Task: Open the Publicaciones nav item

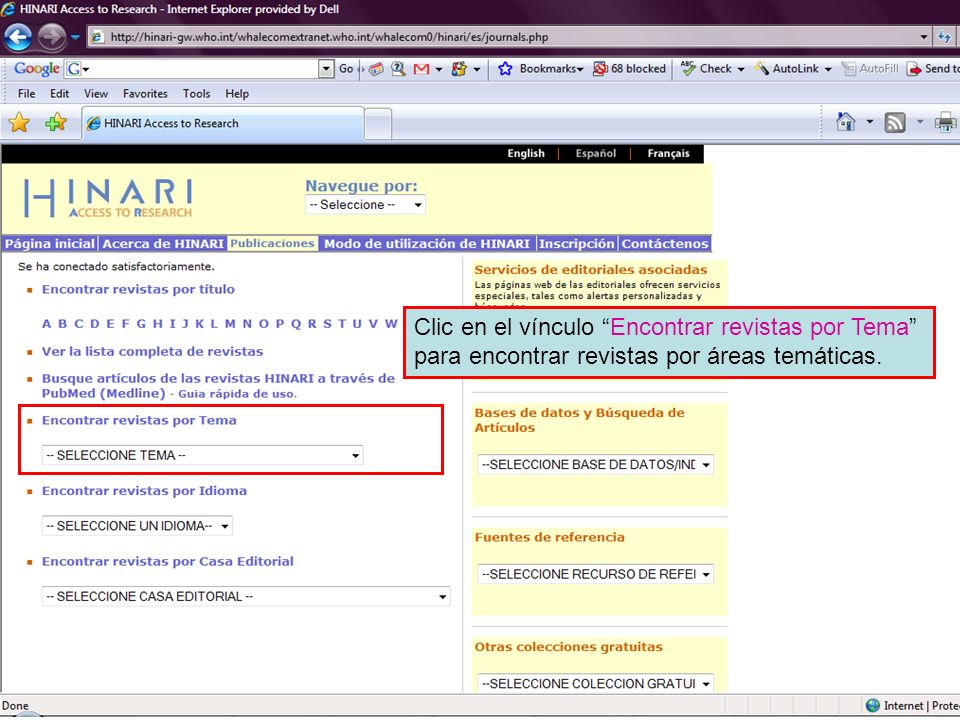Action: point(272,243)
